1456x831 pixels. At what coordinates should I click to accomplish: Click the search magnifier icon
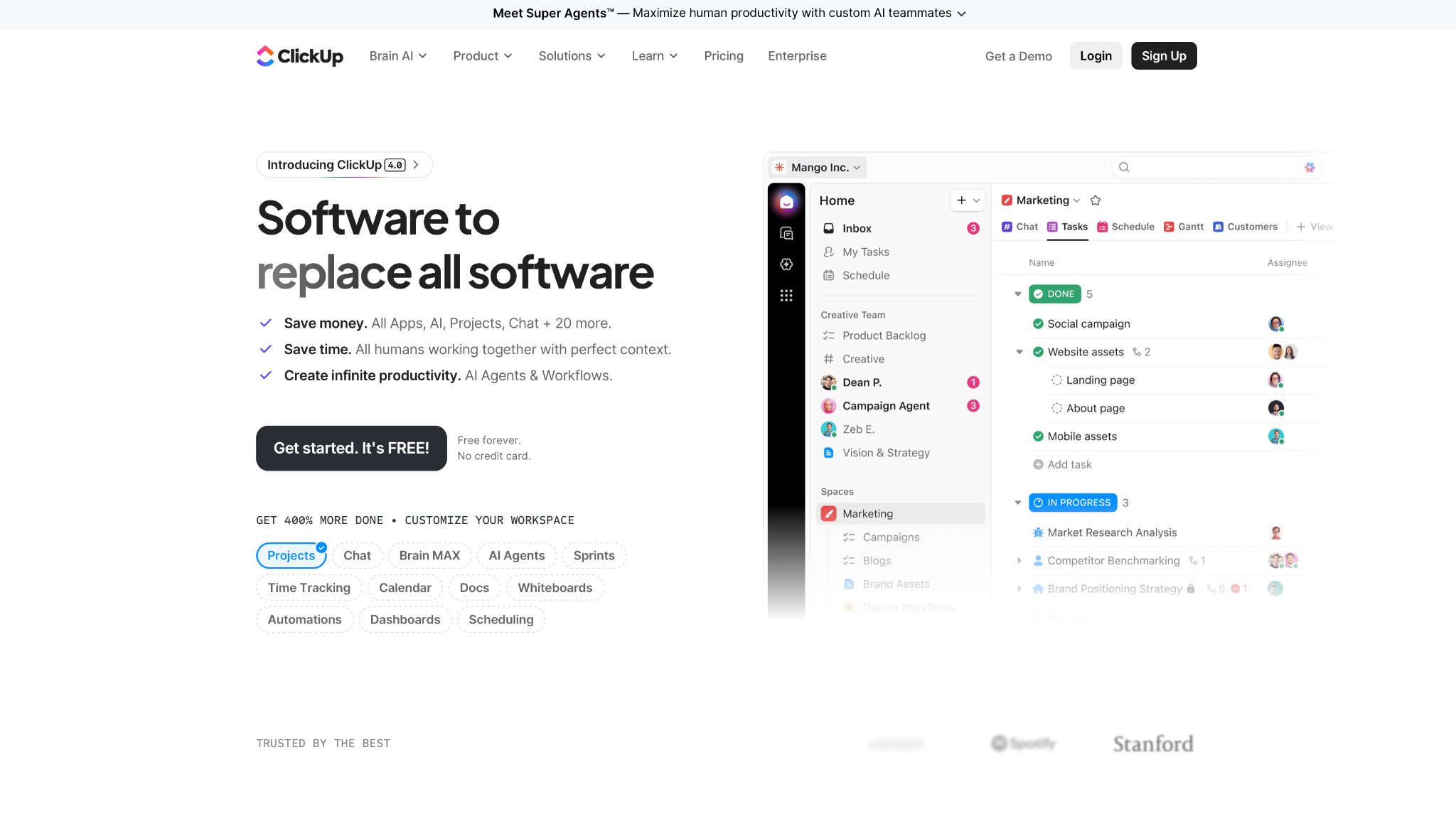pyautogui.click(x=1124, y=167)
